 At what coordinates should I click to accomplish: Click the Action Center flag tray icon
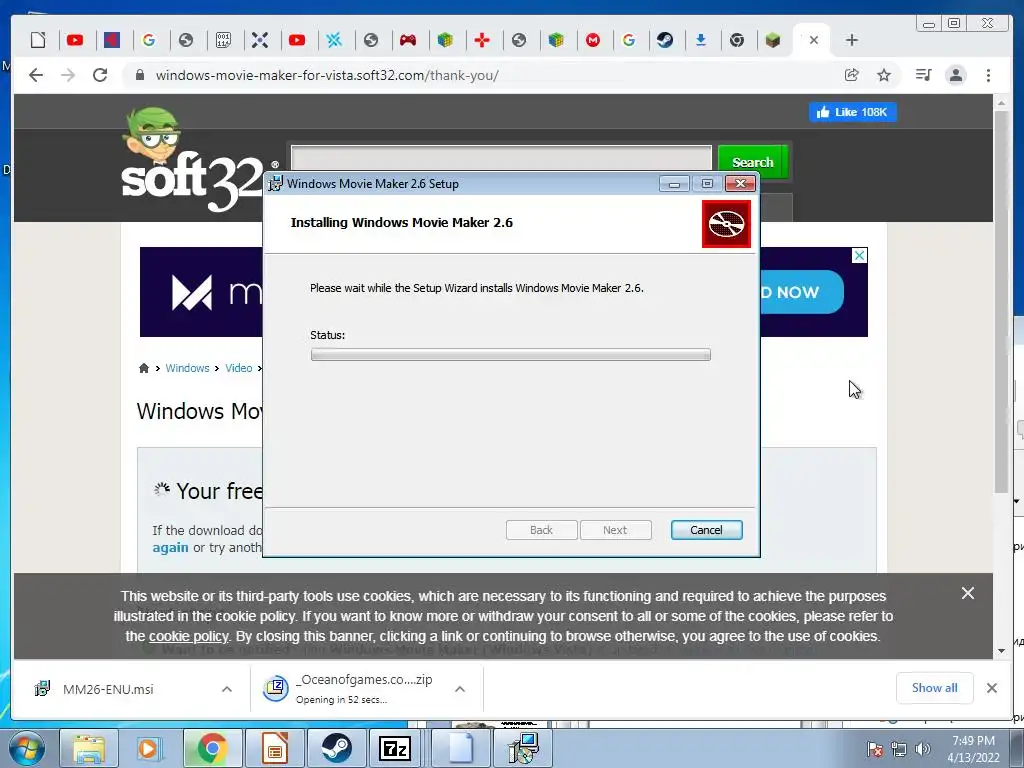click(x=874, y=749)
